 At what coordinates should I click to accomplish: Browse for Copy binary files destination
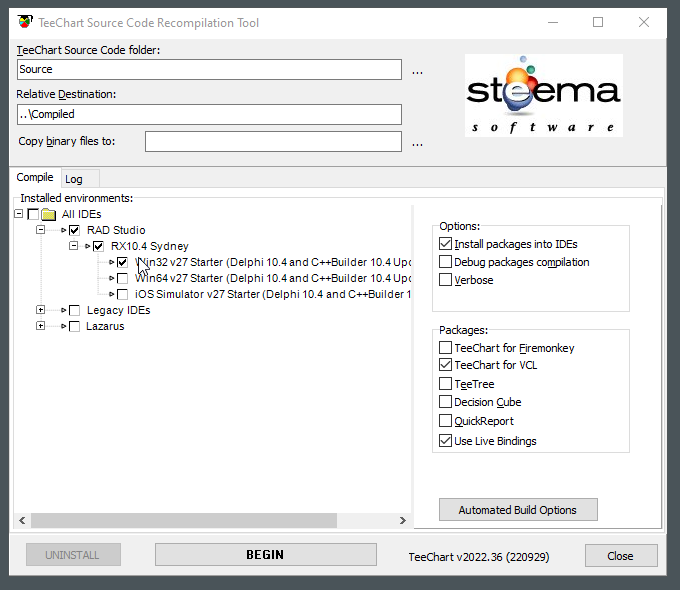[417, 143]
